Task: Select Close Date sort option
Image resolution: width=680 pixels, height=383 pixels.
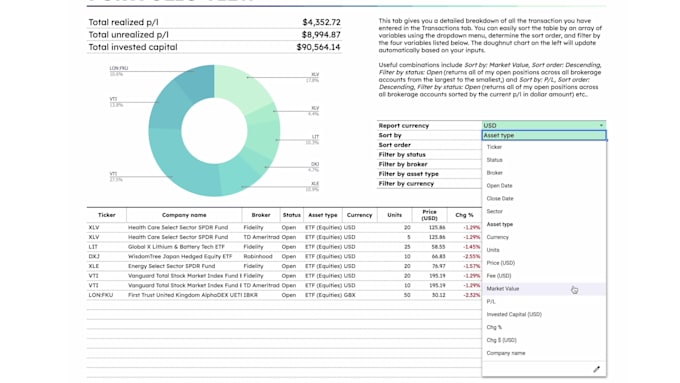Action: 544,199
